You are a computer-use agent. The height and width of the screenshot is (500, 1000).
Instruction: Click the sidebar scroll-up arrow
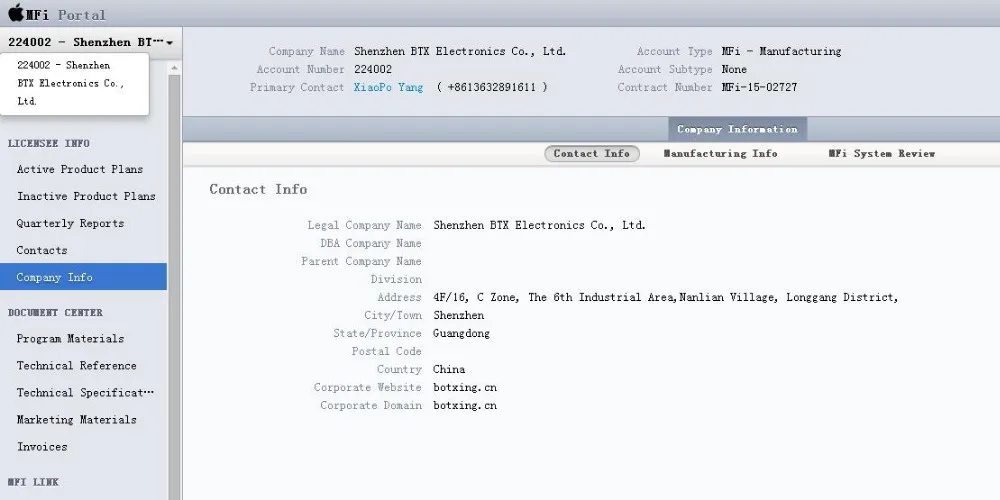(174, 68)
